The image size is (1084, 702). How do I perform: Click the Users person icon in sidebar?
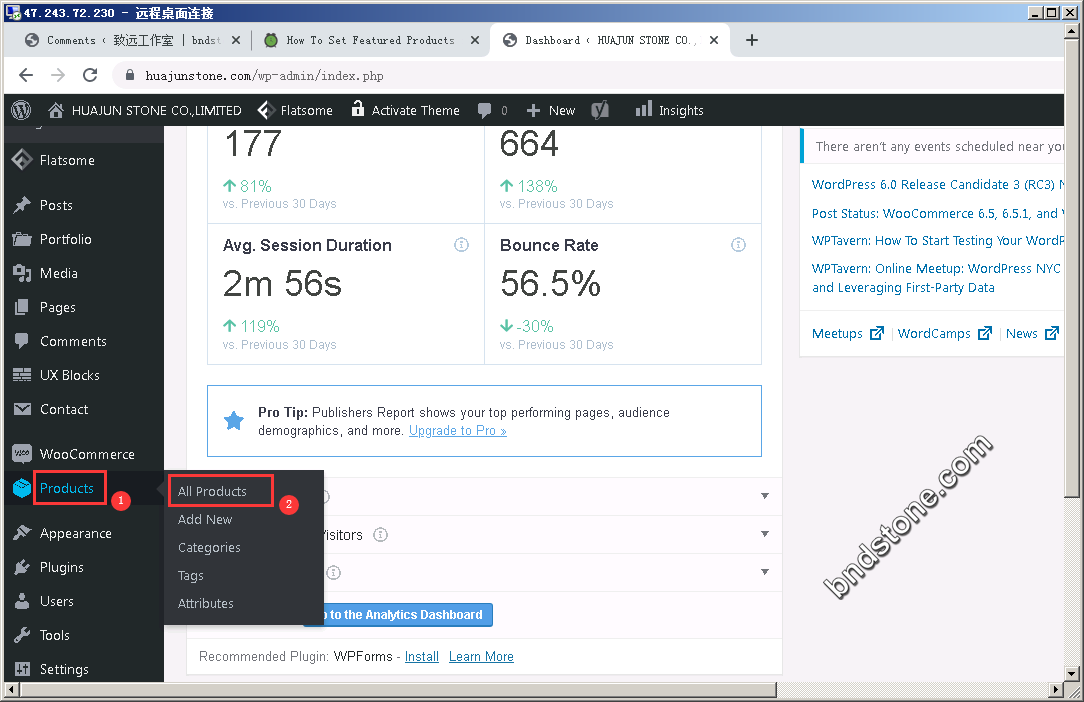(x=22, y=601)
